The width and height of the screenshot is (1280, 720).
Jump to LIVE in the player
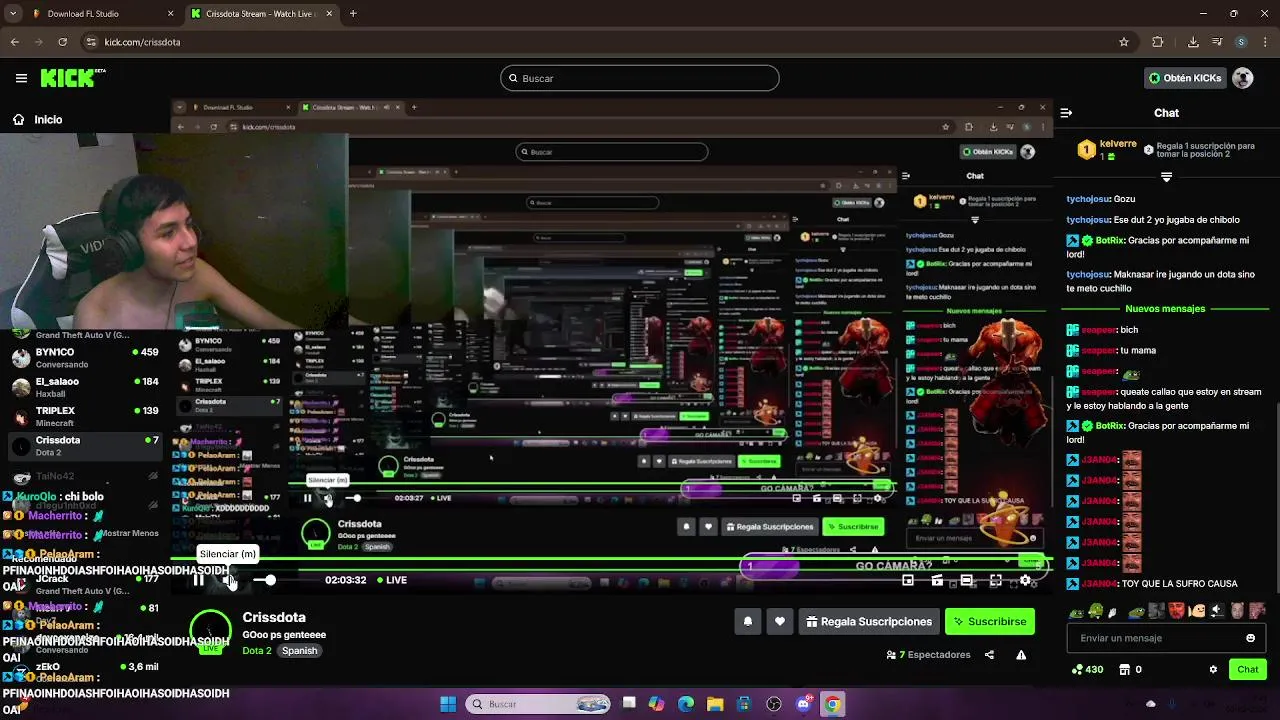click(x=392, y=580)
